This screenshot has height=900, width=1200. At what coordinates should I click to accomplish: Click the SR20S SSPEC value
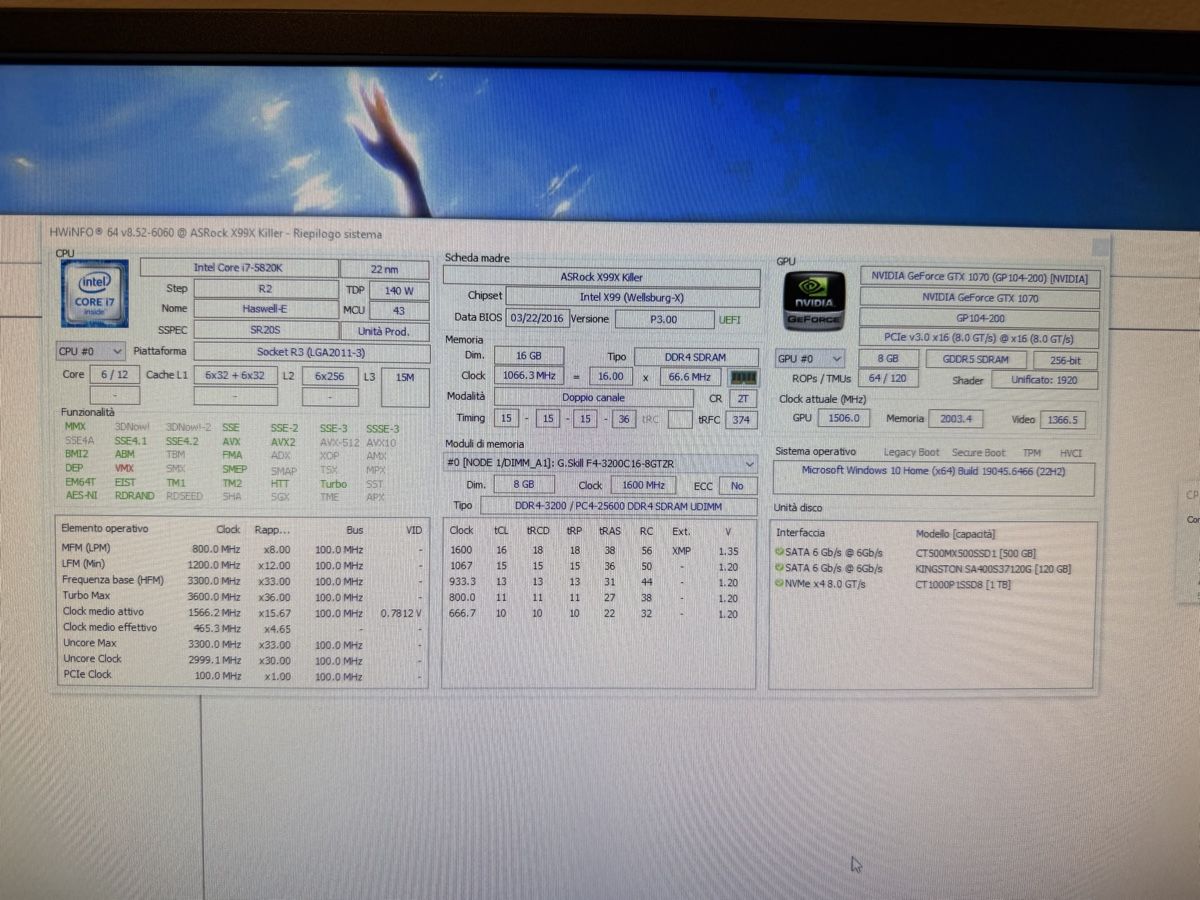tap(265, 330)
